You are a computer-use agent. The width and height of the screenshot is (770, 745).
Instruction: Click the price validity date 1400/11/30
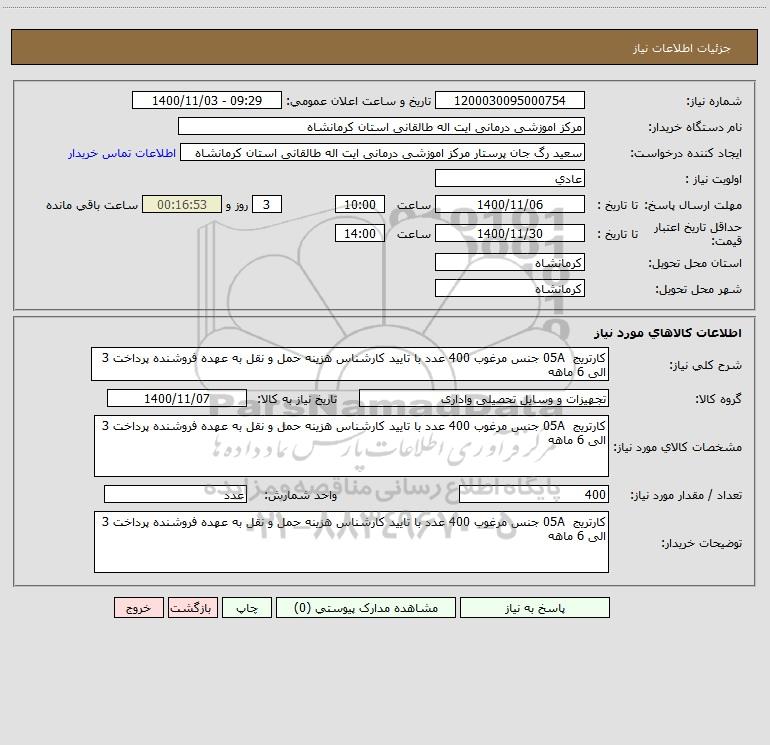pos(510,233)
